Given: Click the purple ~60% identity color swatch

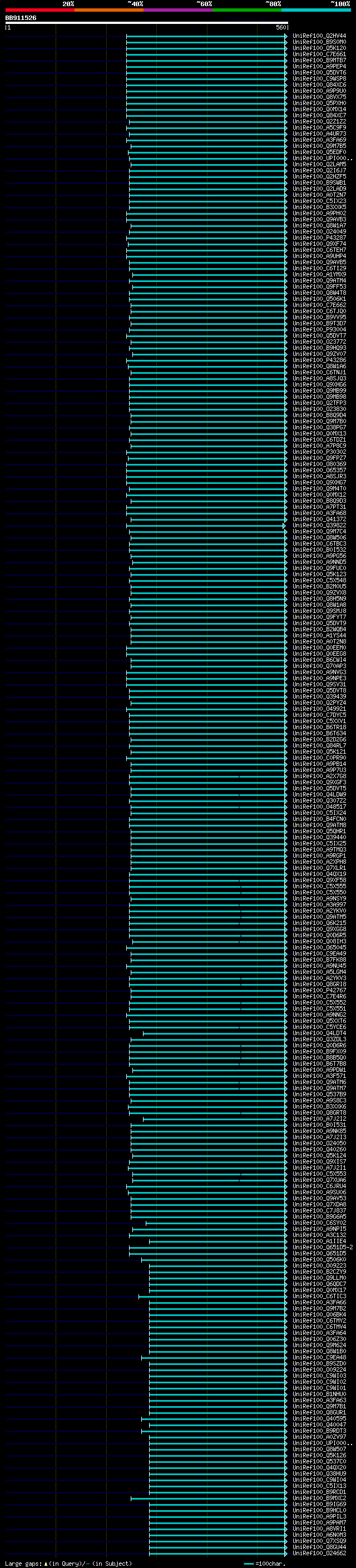Looking at the screenshot, I should [177, 10].
